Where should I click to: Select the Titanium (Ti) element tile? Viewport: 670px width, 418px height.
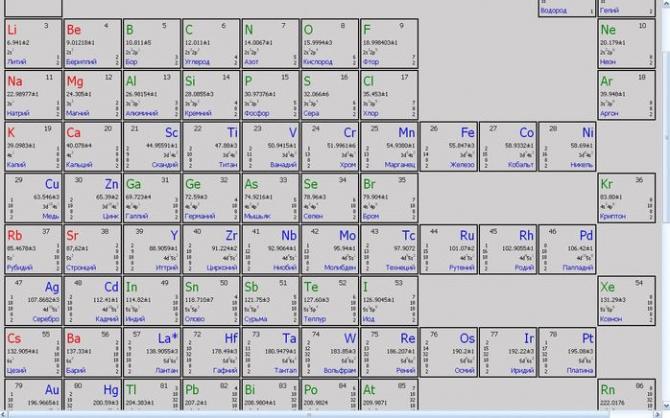[210, 146]
